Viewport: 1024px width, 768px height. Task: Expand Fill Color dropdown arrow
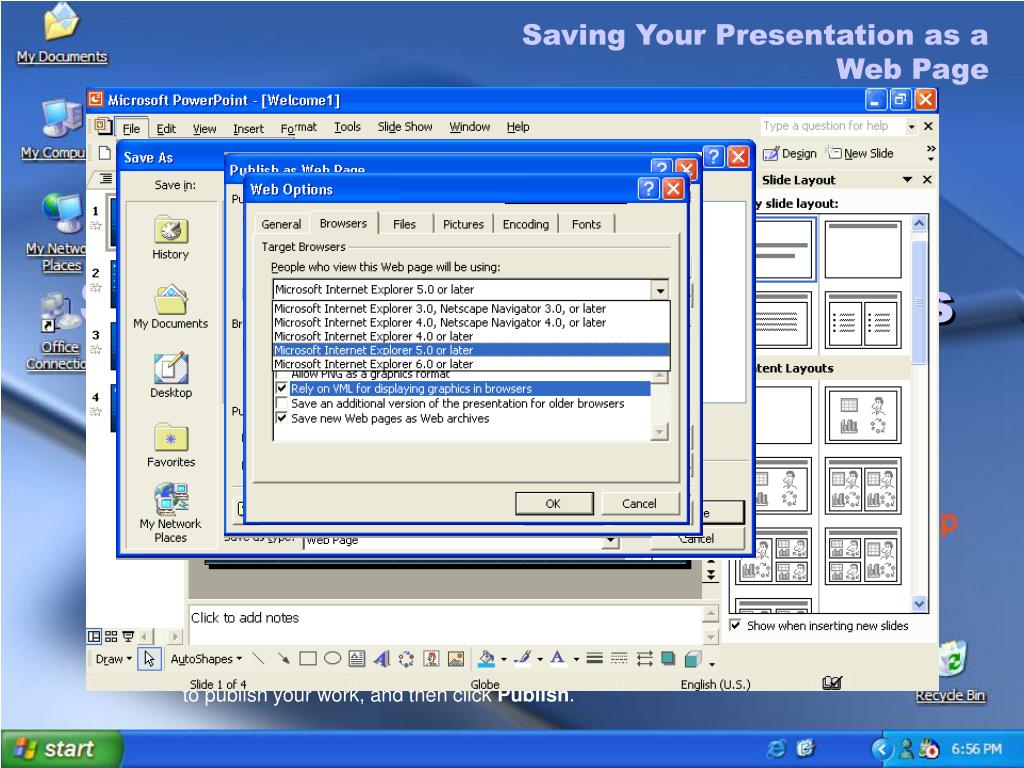[x=504, y=660]
